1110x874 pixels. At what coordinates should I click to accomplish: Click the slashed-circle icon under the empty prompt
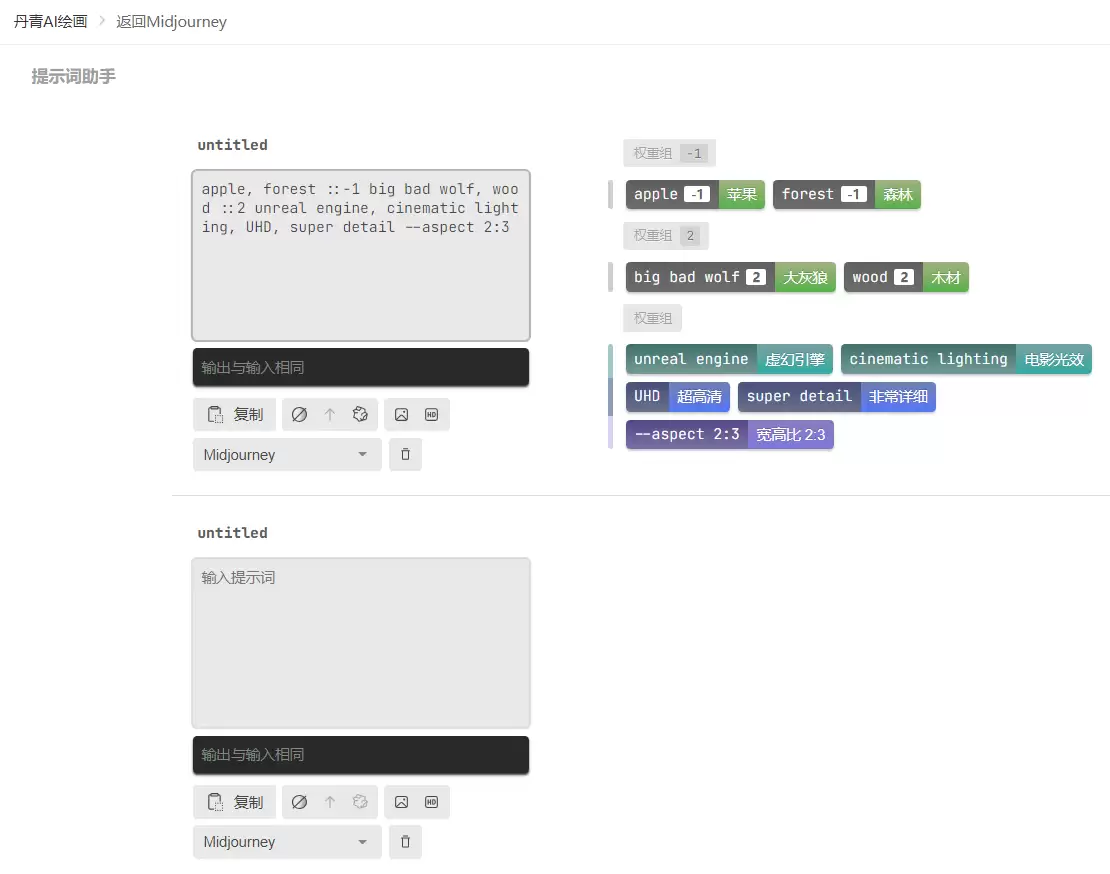click(299, 802)
